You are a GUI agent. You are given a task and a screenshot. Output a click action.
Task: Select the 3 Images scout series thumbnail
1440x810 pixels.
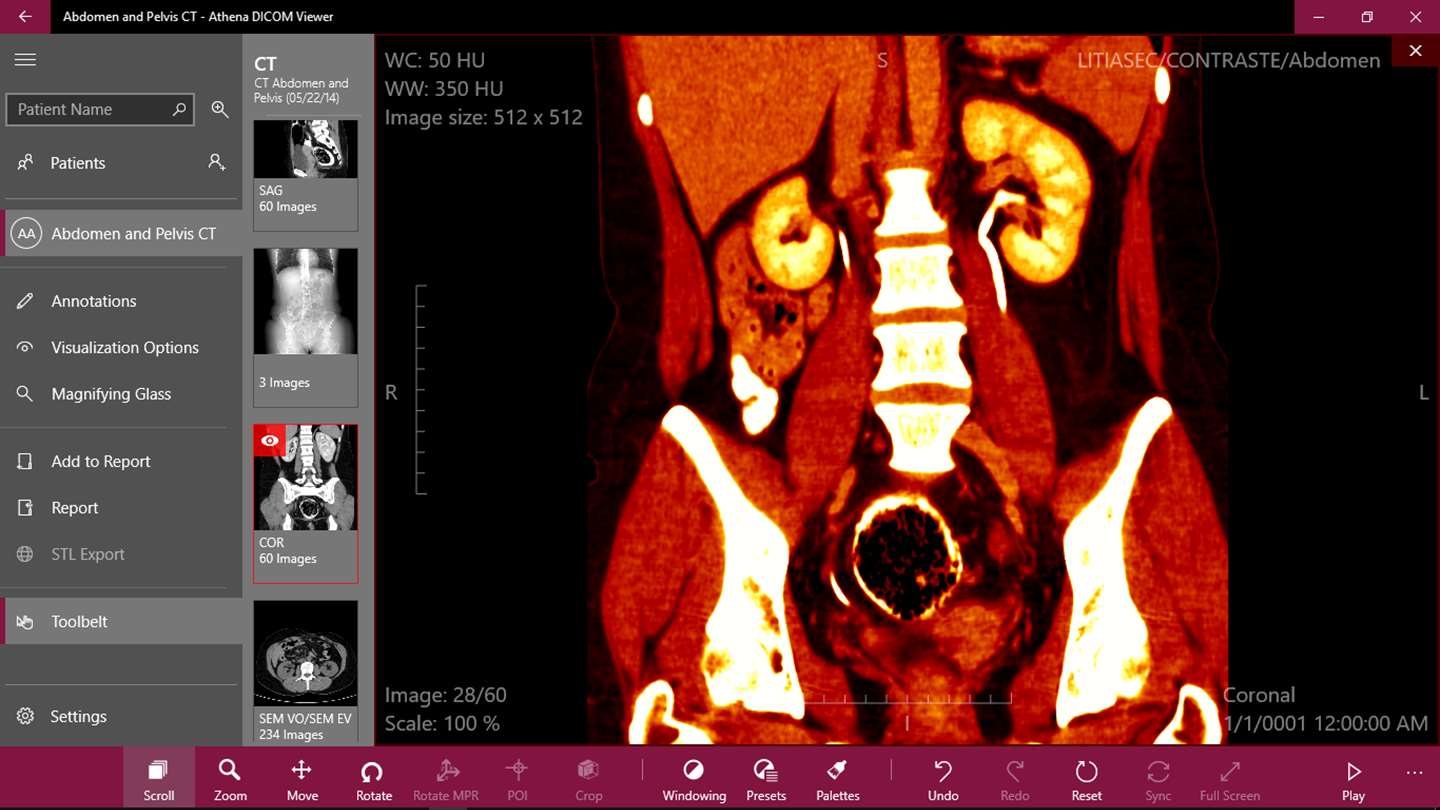coord(306,328)
